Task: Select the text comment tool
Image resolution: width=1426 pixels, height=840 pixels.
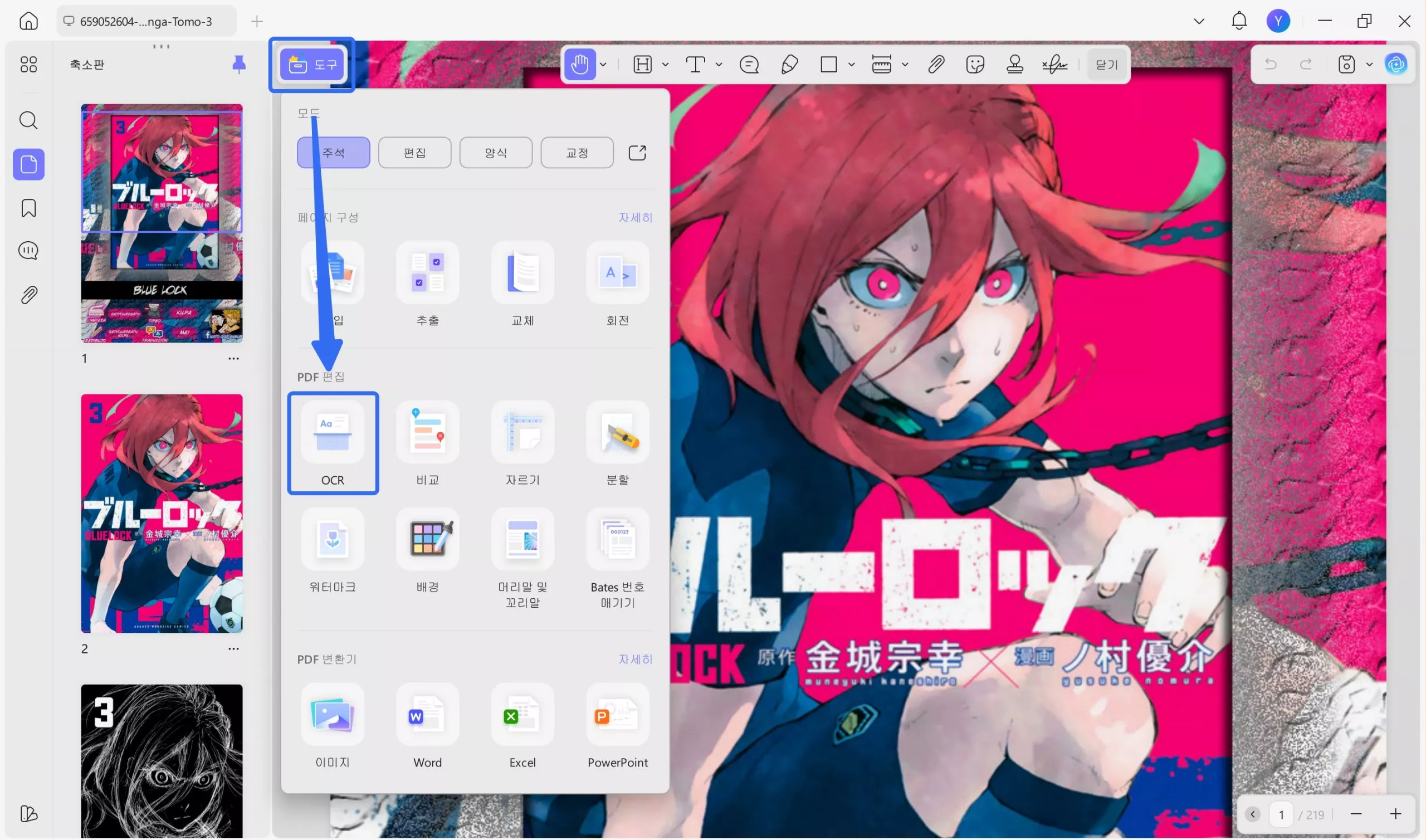Action: (x=695, y=65)
